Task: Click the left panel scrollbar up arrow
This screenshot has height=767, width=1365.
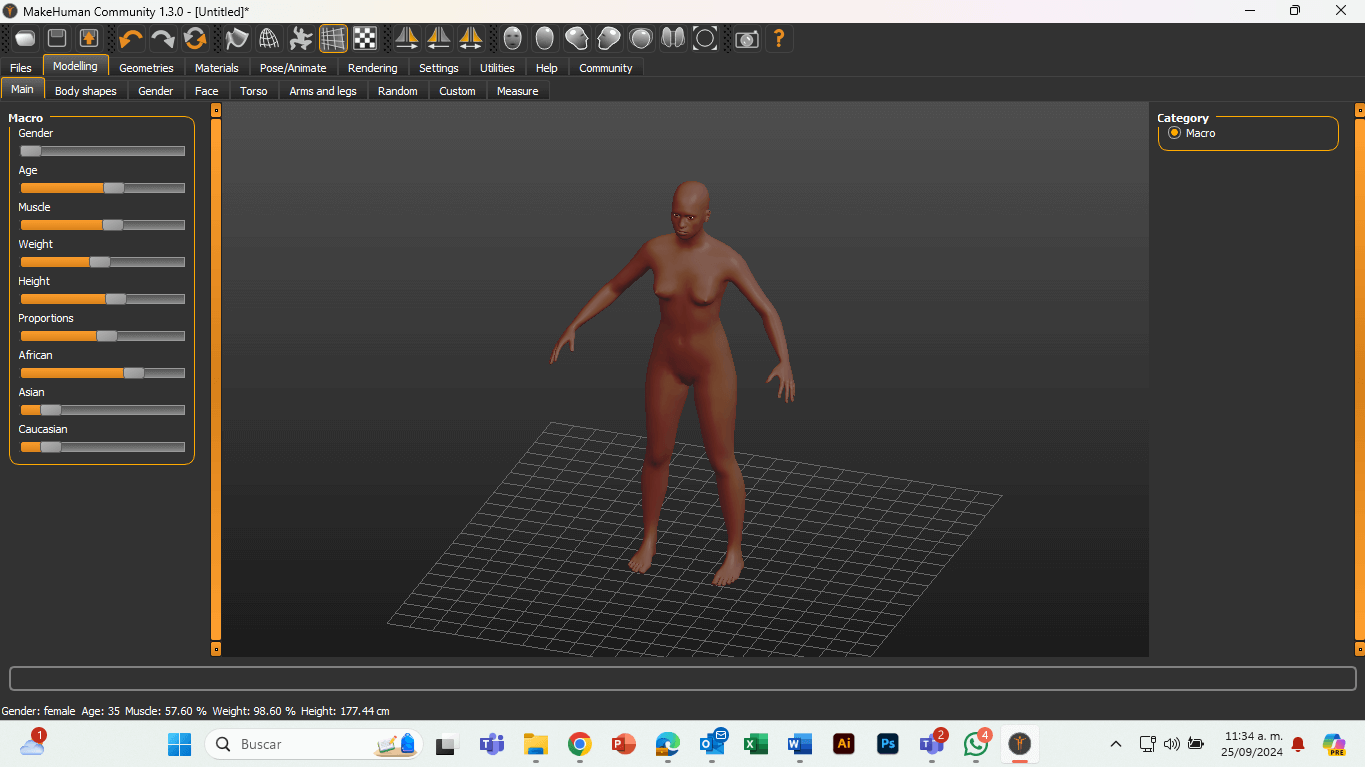Action: click(x=216, y=110)
